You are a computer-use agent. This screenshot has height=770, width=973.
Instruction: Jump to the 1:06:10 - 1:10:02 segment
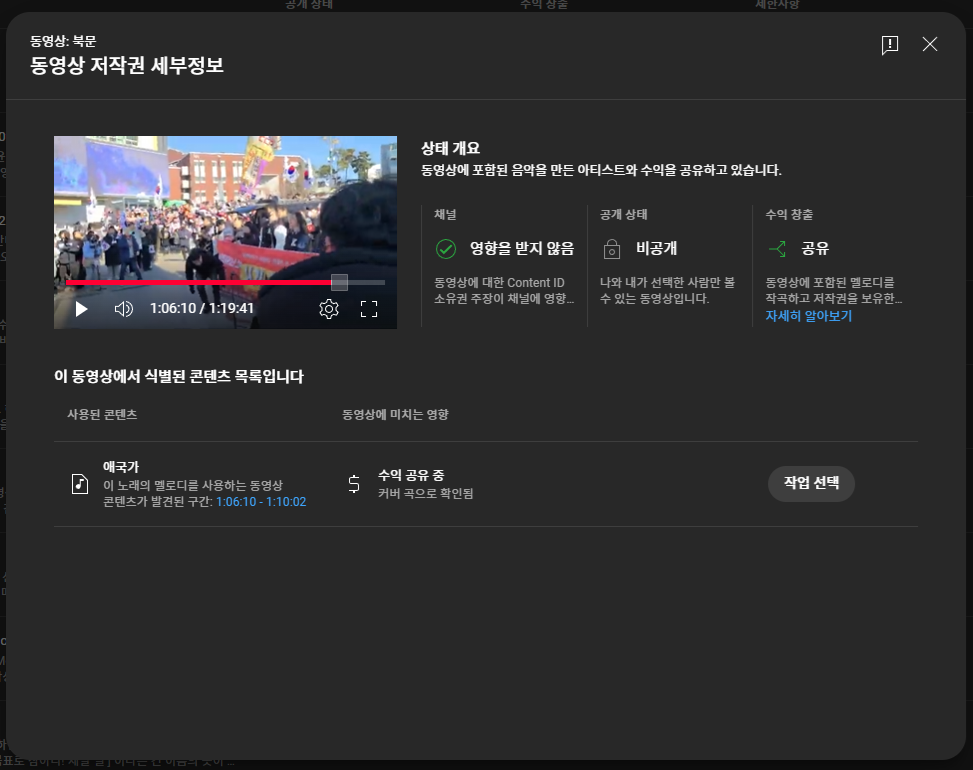point(261,501)
